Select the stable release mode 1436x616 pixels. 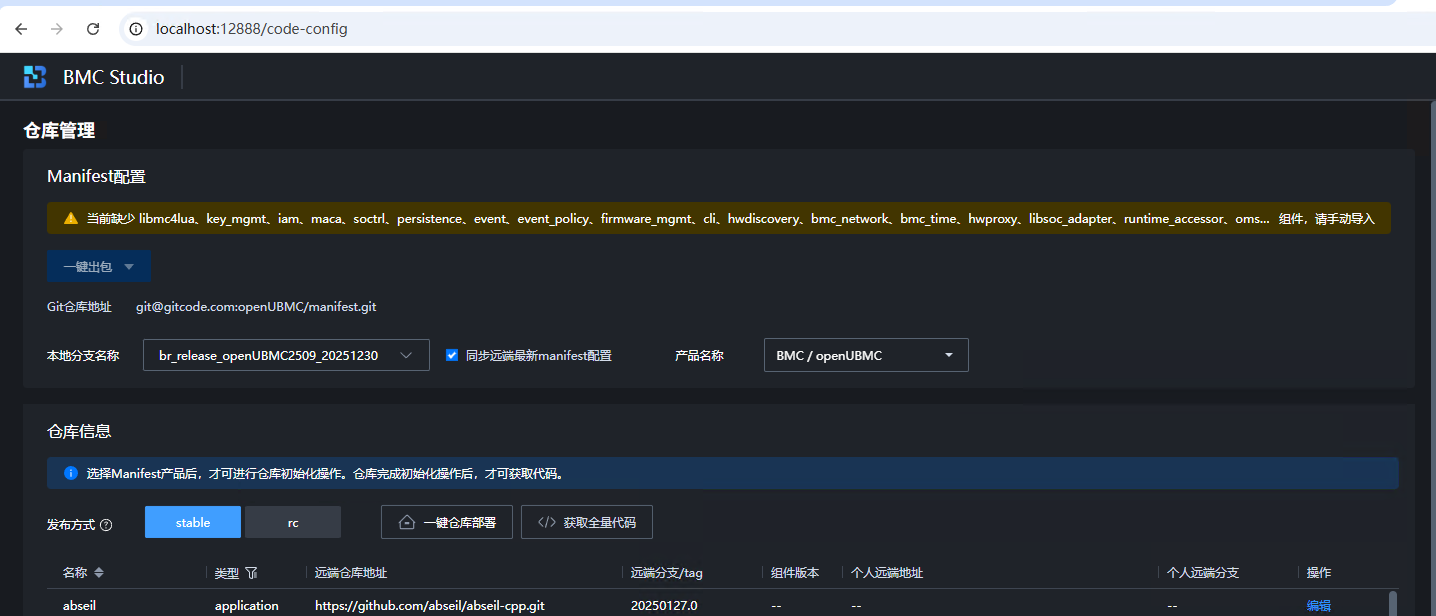click(193, 522)
